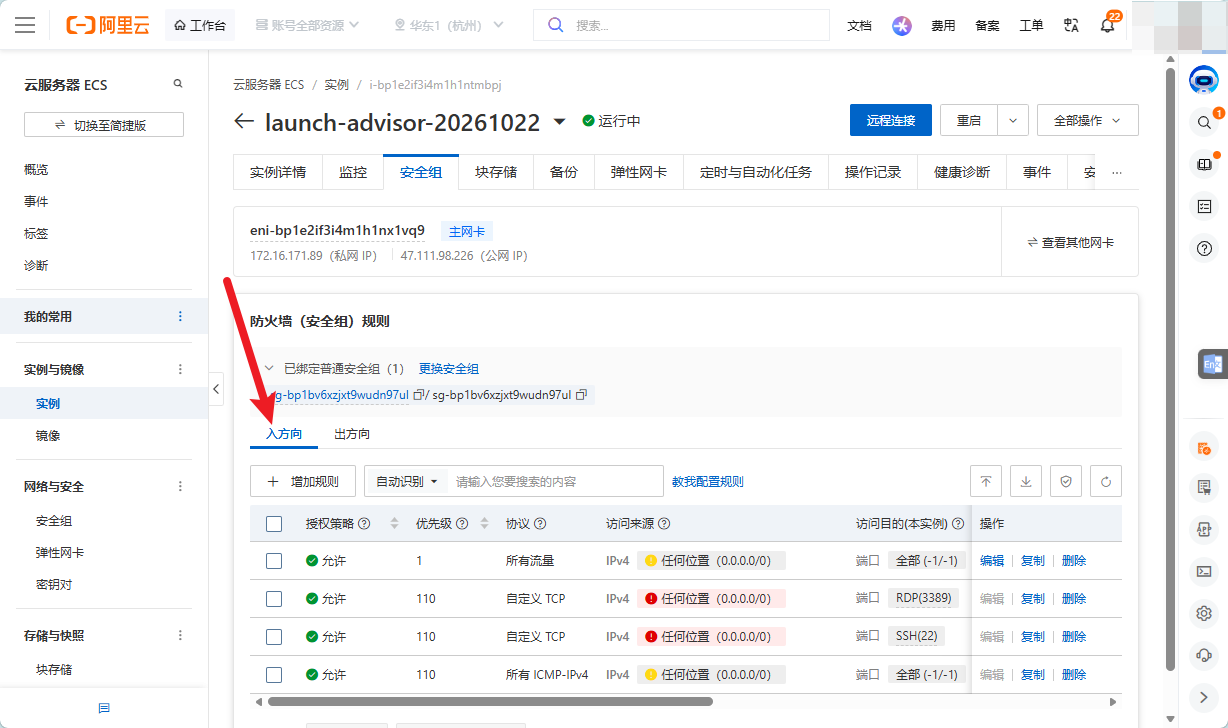Click the page vertical scrollbar
The width and height of the screenshot is (1228, 728).
click(x=1171, y=370)
